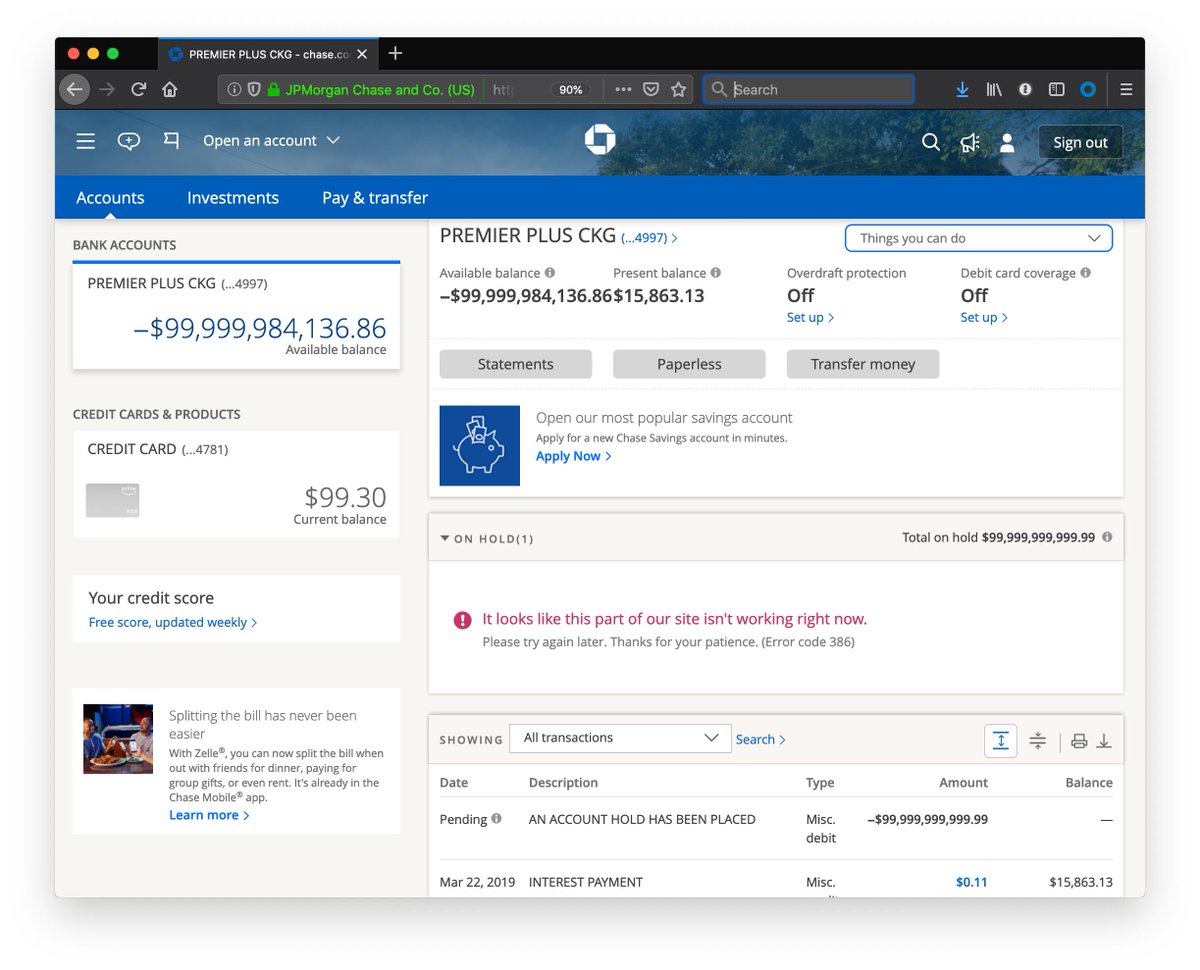The height and width of the screenshot is (970, 1200).
Task: Sign out of Chase
Action: 1080,142
